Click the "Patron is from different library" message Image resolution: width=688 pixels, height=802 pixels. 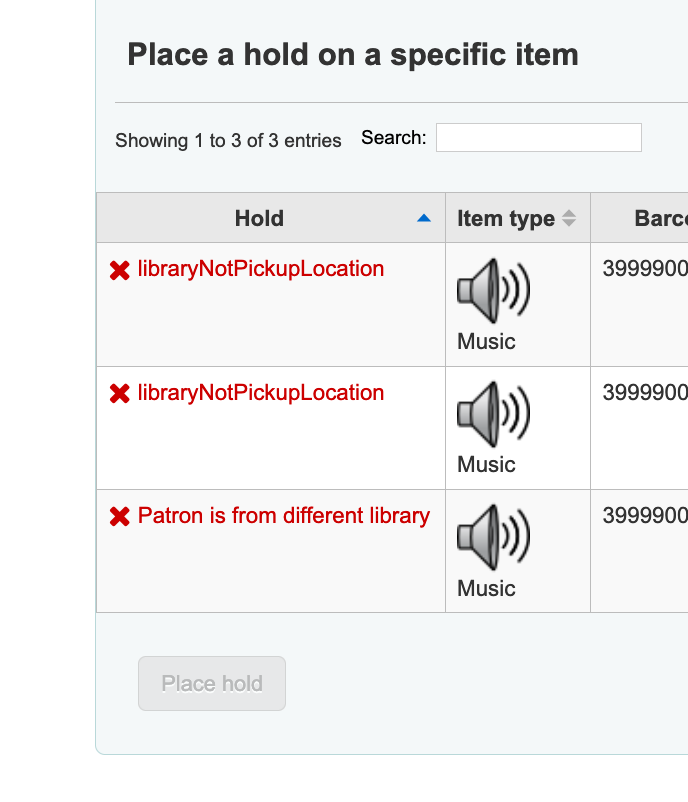tap(284, 516)
